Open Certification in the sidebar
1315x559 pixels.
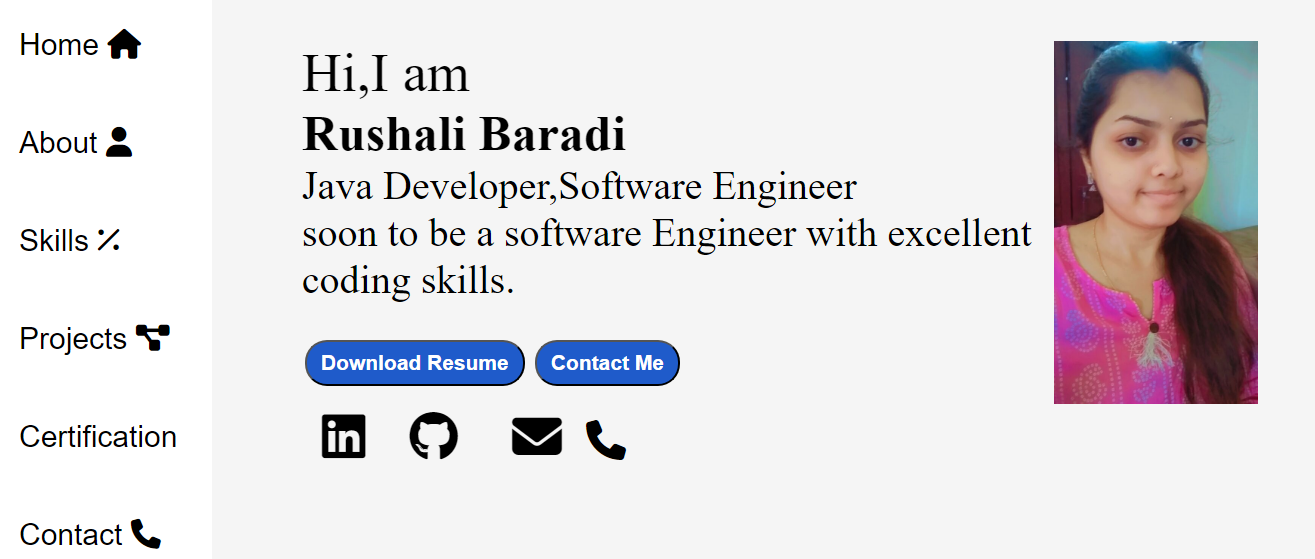(x=98, y=437)
